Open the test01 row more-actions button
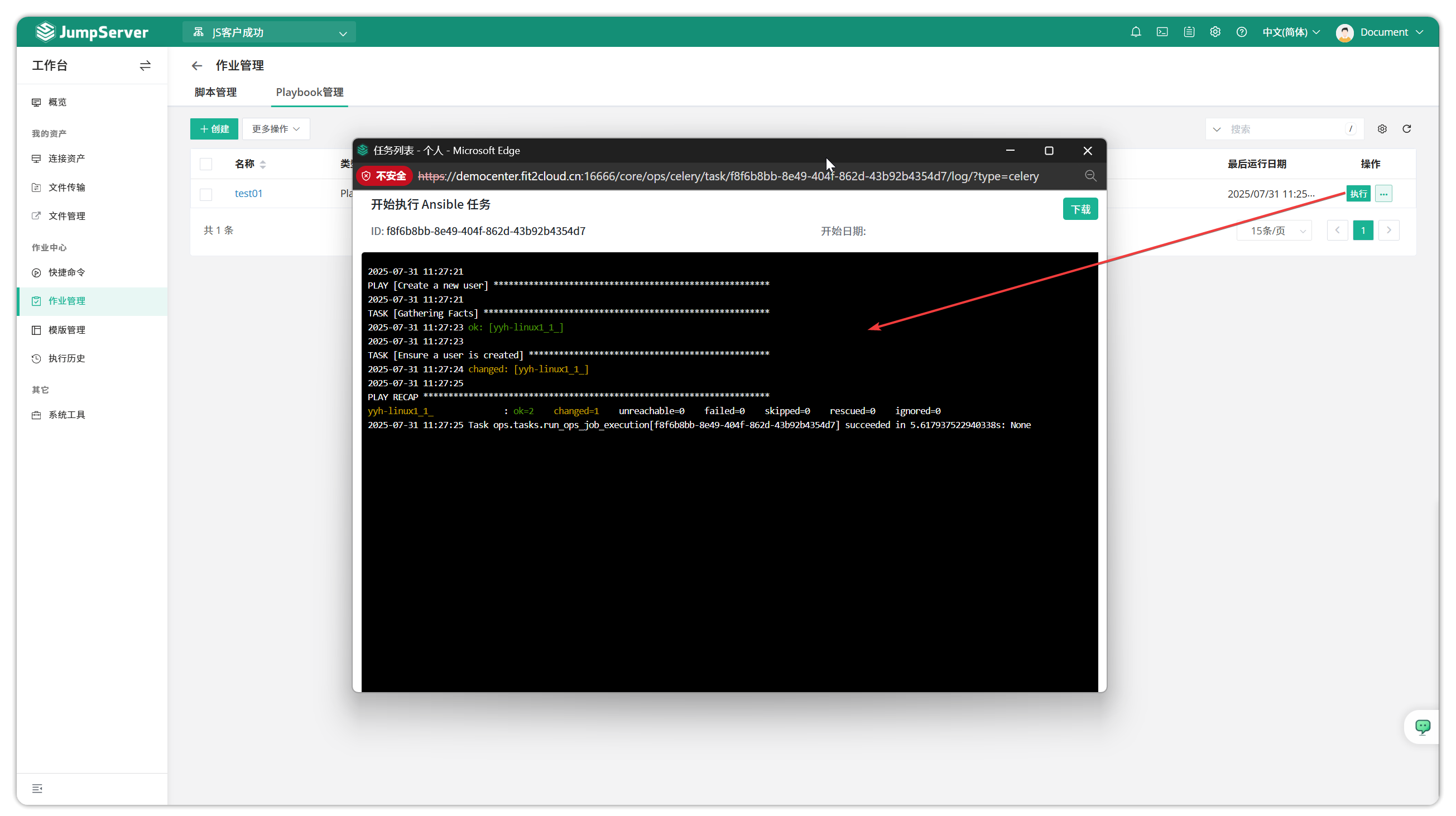Viewport: 1456px width, 816px height. click(1383, 194)
